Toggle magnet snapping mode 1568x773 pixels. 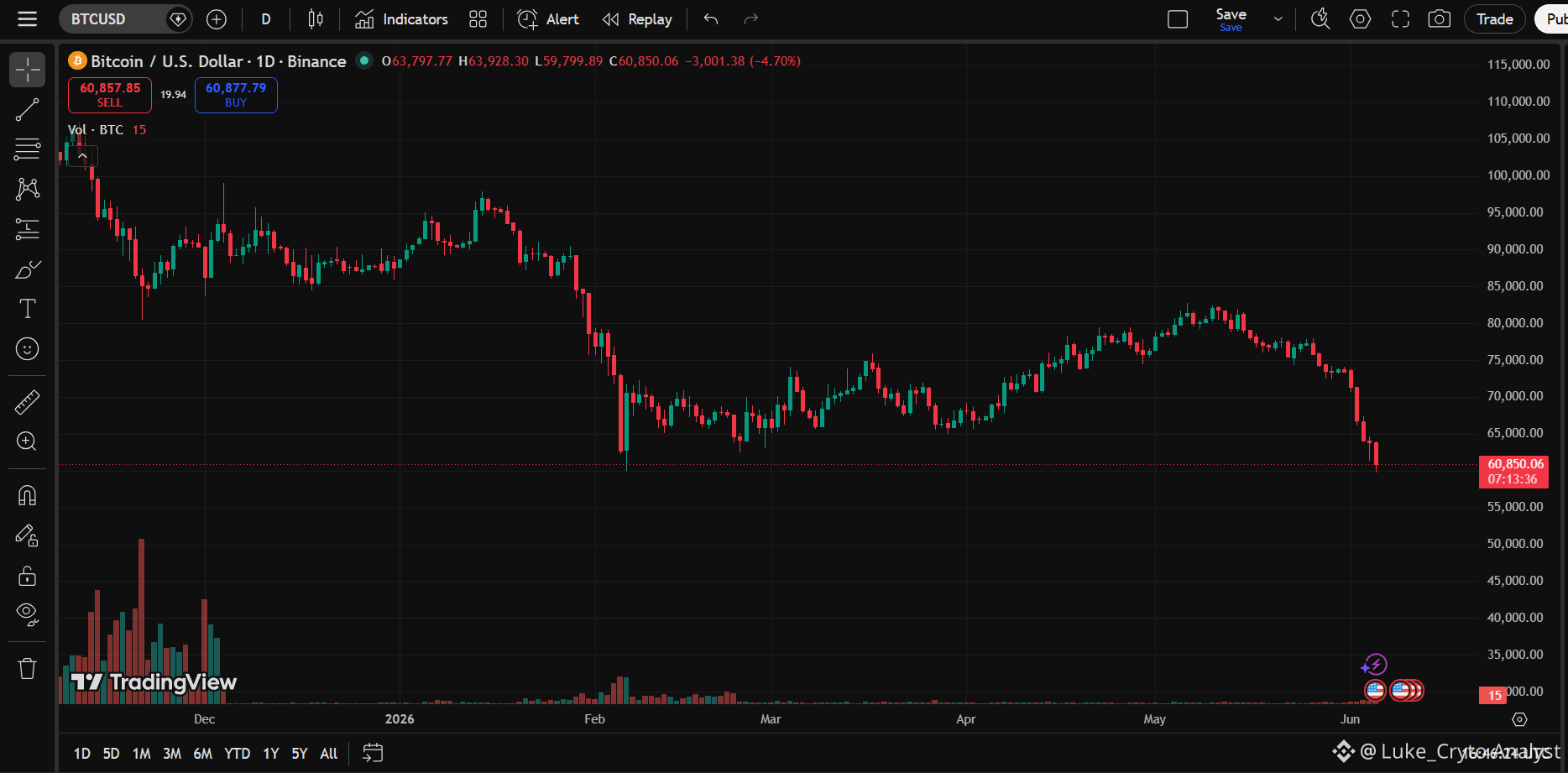pos(28,496)
